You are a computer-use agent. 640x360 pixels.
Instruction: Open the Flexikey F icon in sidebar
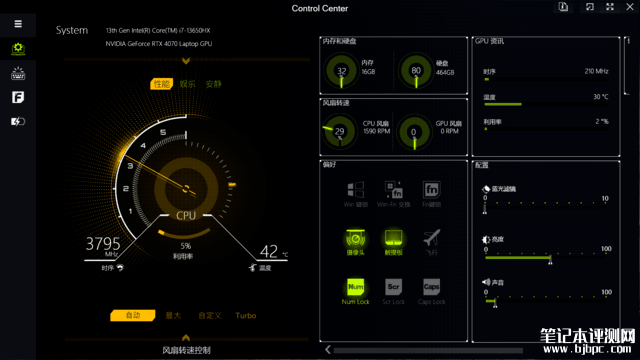pyautogui.click(x=18, y=97)
